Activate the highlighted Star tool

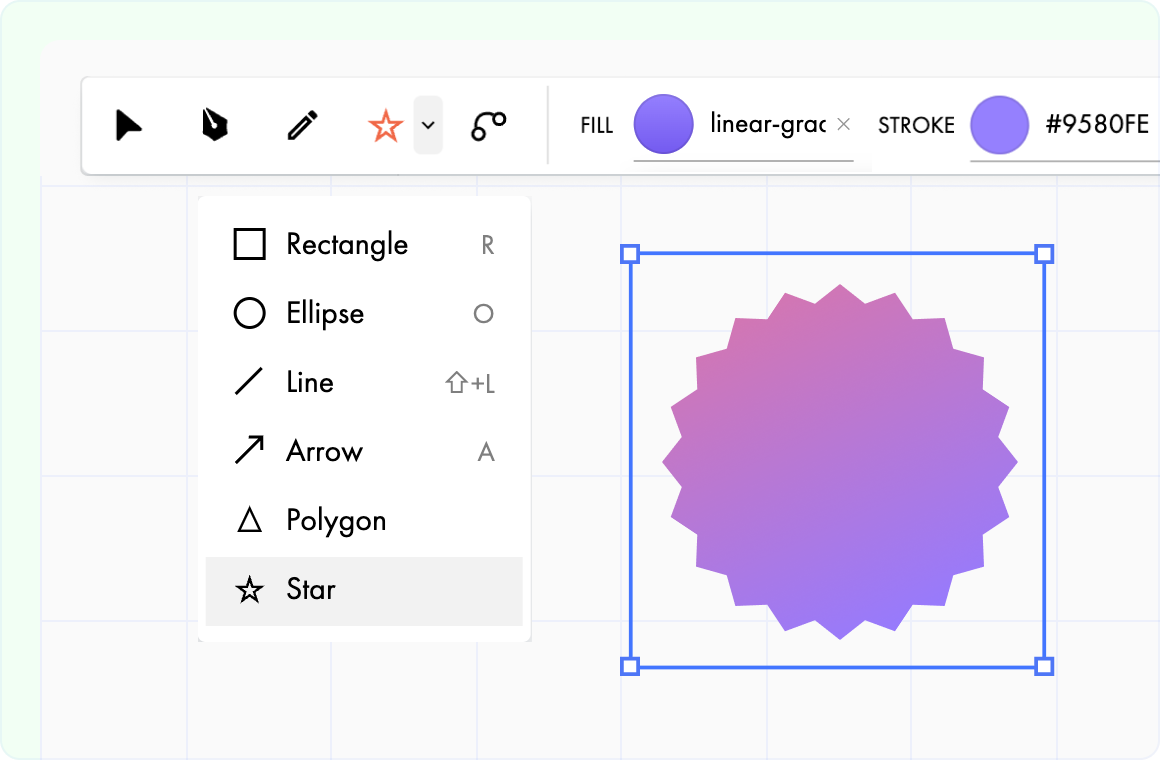point(385,127)
